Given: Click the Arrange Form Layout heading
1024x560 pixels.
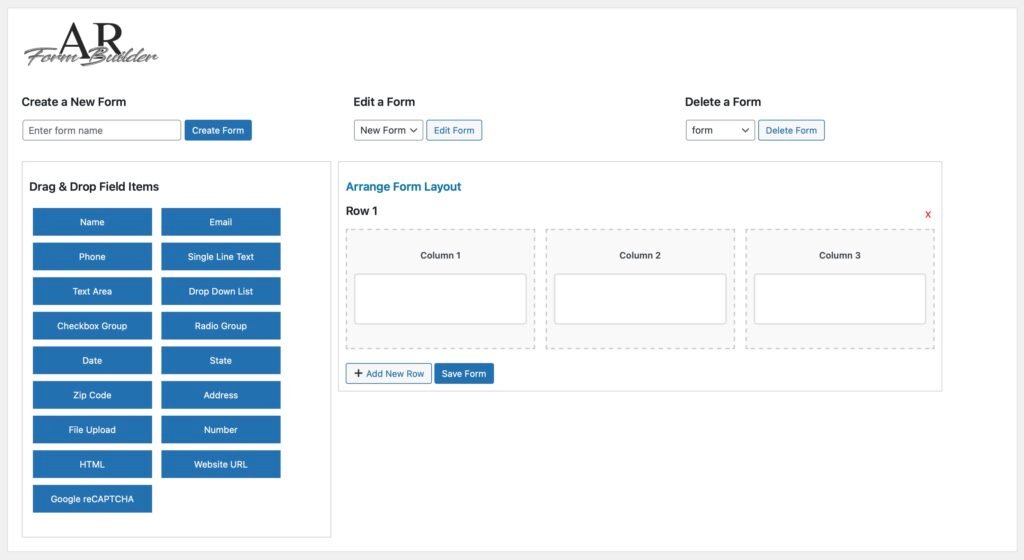Looking at the screenshot, I should click(403, 187).
